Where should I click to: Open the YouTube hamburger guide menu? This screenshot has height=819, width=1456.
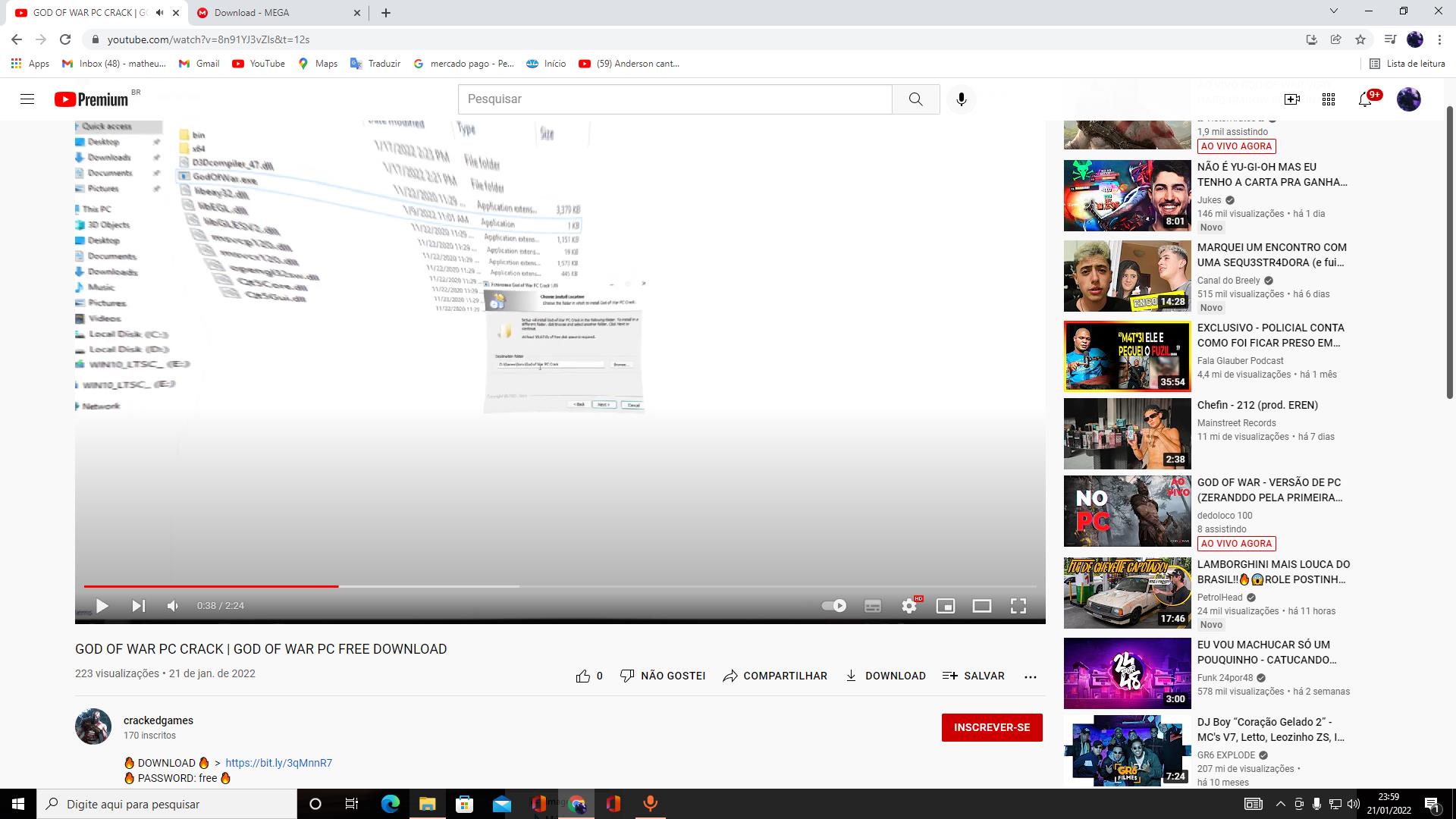click(x=27, y=99)
